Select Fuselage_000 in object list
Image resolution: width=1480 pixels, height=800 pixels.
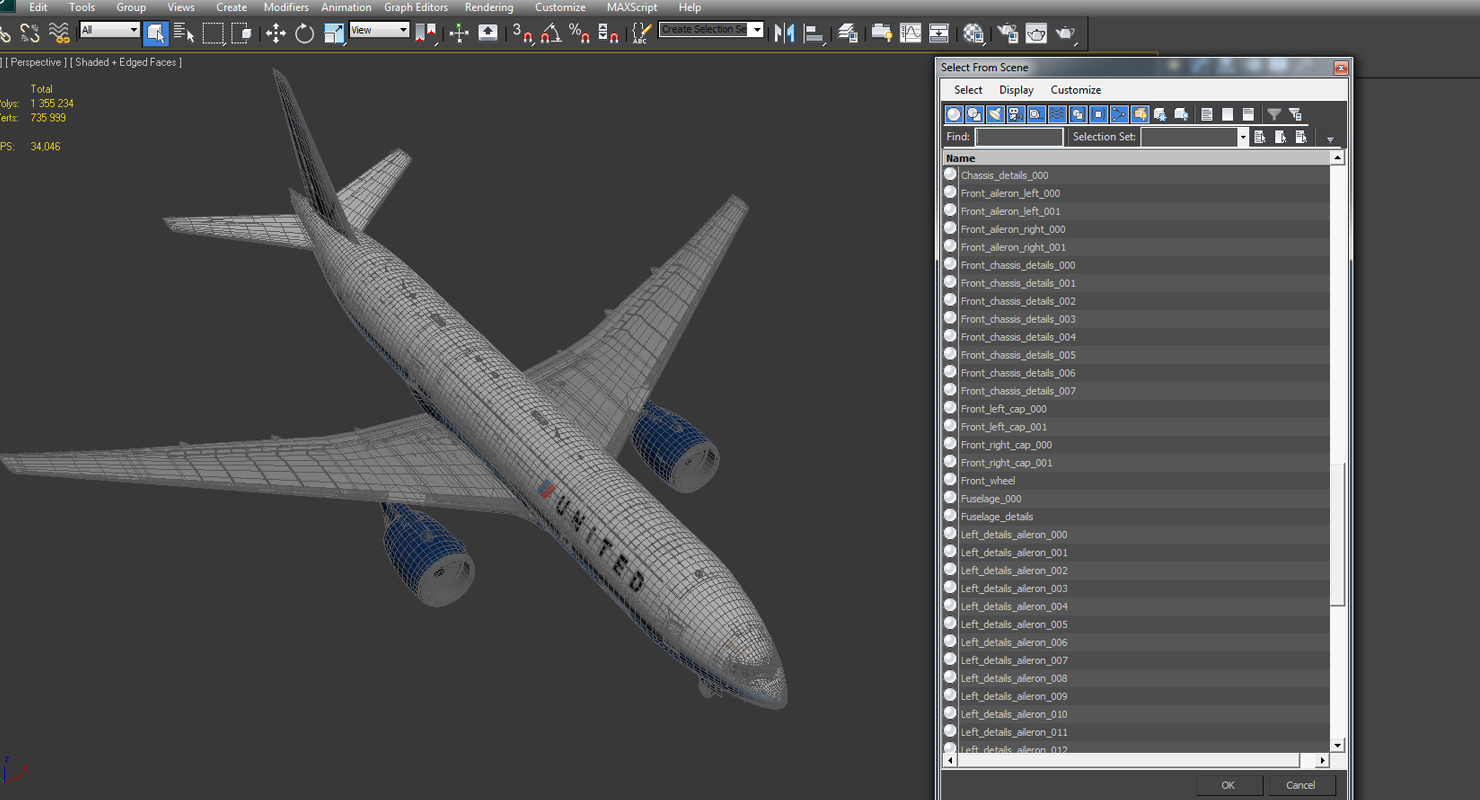tap(991, 499)
